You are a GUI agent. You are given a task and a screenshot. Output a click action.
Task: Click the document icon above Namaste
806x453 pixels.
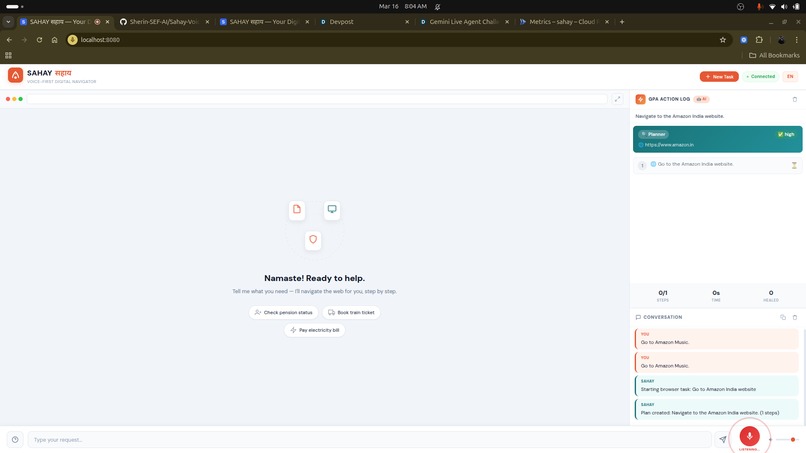coord(297,209)
